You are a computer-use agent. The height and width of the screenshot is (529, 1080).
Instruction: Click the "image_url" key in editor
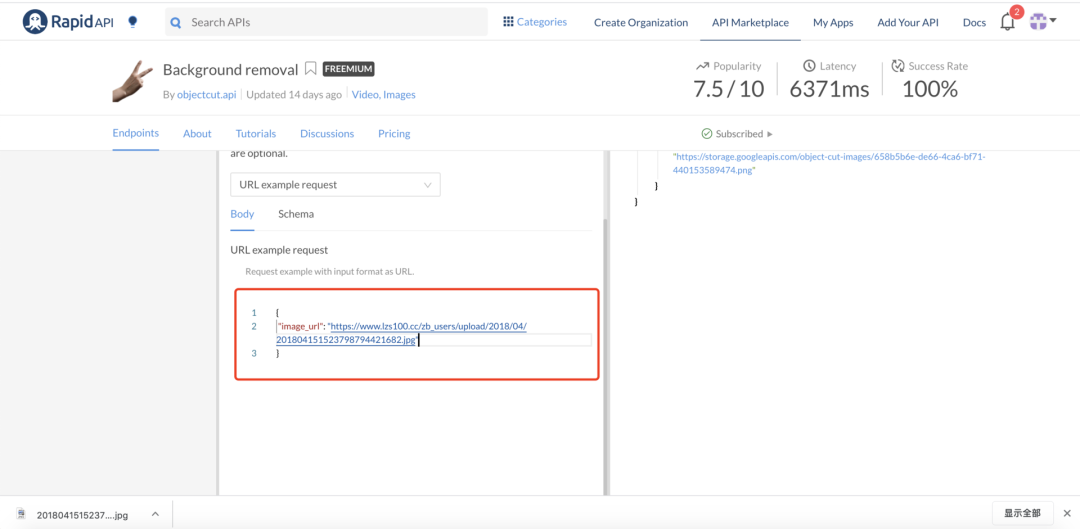(301, 326)
